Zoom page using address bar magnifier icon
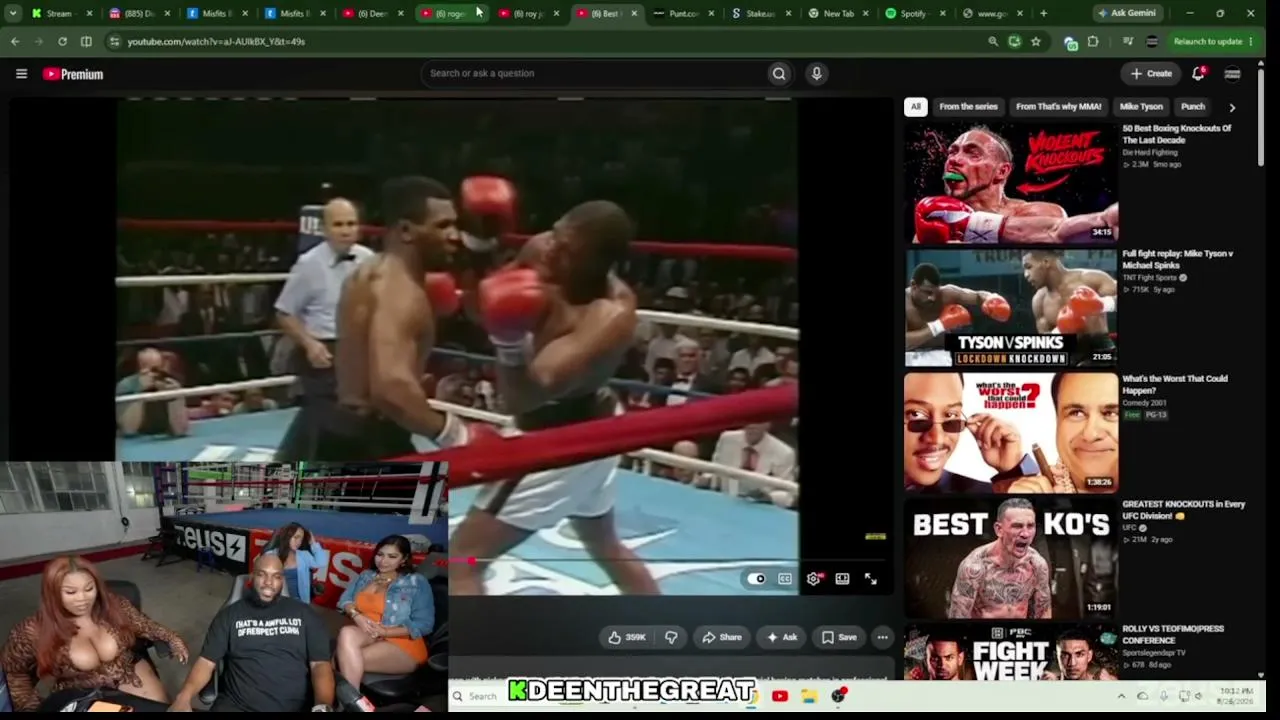The height and width of the screenshot is (720, 1280). tap(992, 41)
